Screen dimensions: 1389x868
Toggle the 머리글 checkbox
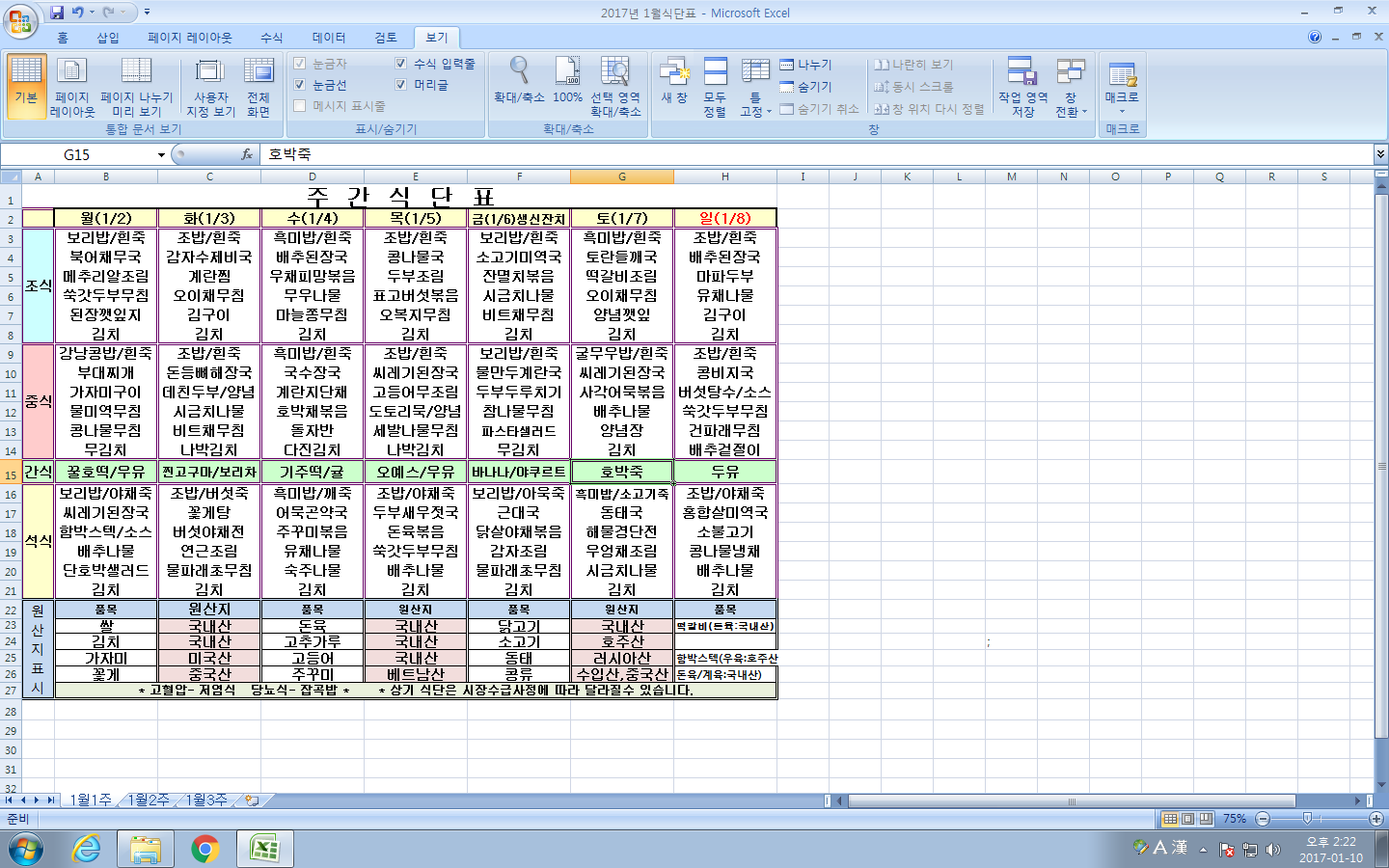tap(401, 85)
